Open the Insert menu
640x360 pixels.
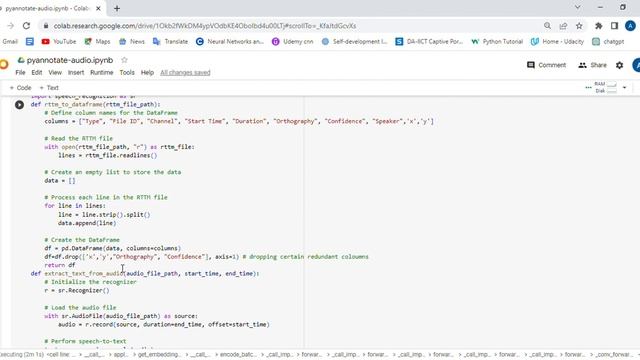pyautogui.click(x=76, y=73)
